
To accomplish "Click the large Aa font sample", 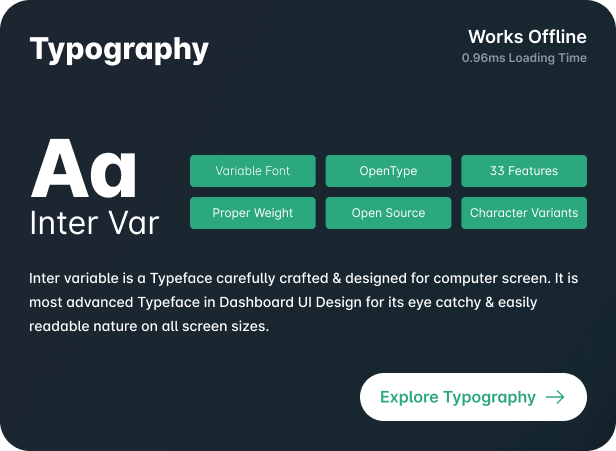I will 84,169.
